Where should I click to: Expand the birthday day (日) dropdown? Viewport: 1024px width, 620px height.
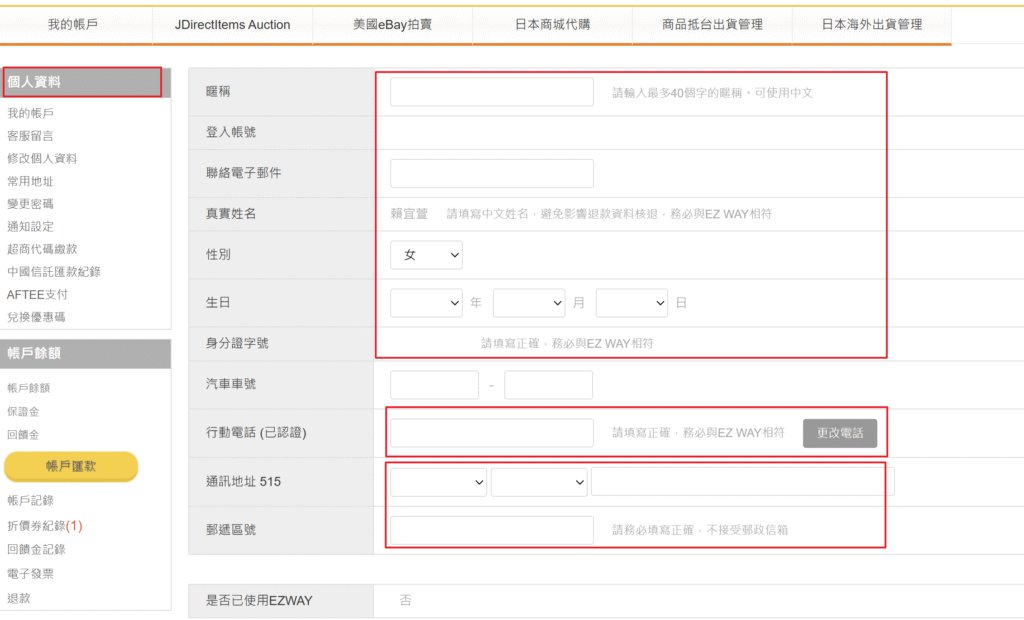tap(631, 303)
